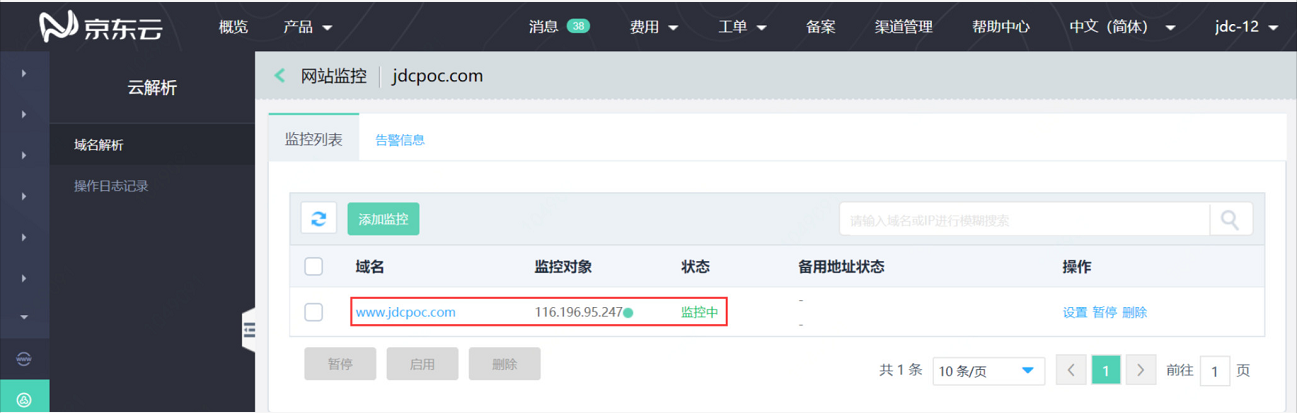1297x413 pixels.
Task: Click the 暂停 button below the table
Action: coord(340,364)
